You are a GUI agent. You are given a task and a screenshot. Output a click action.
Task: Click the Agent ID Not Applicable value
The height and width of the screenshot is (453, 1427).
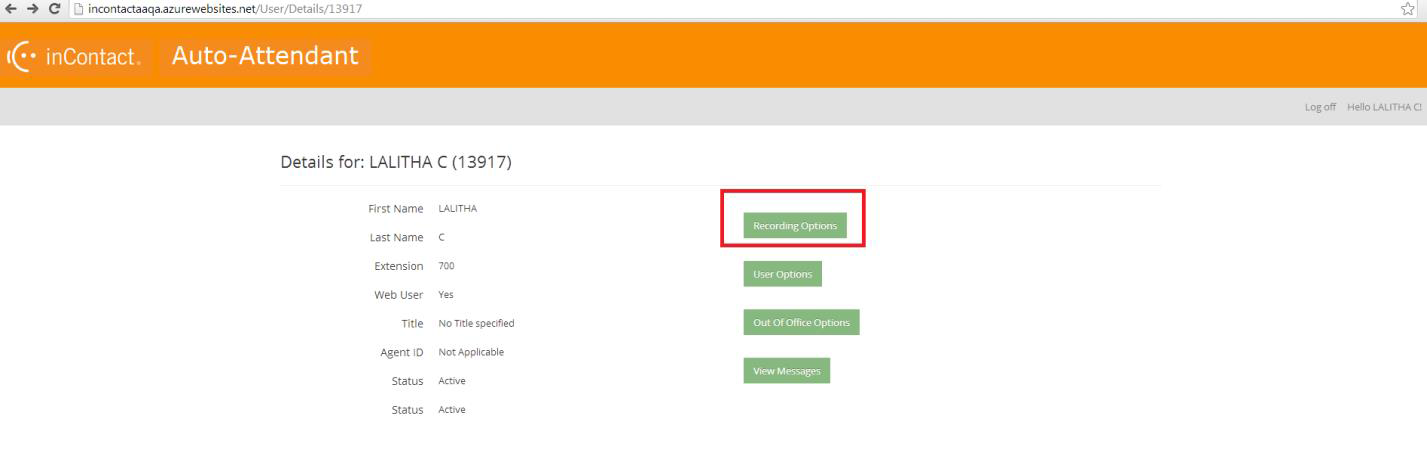point(471,352)
